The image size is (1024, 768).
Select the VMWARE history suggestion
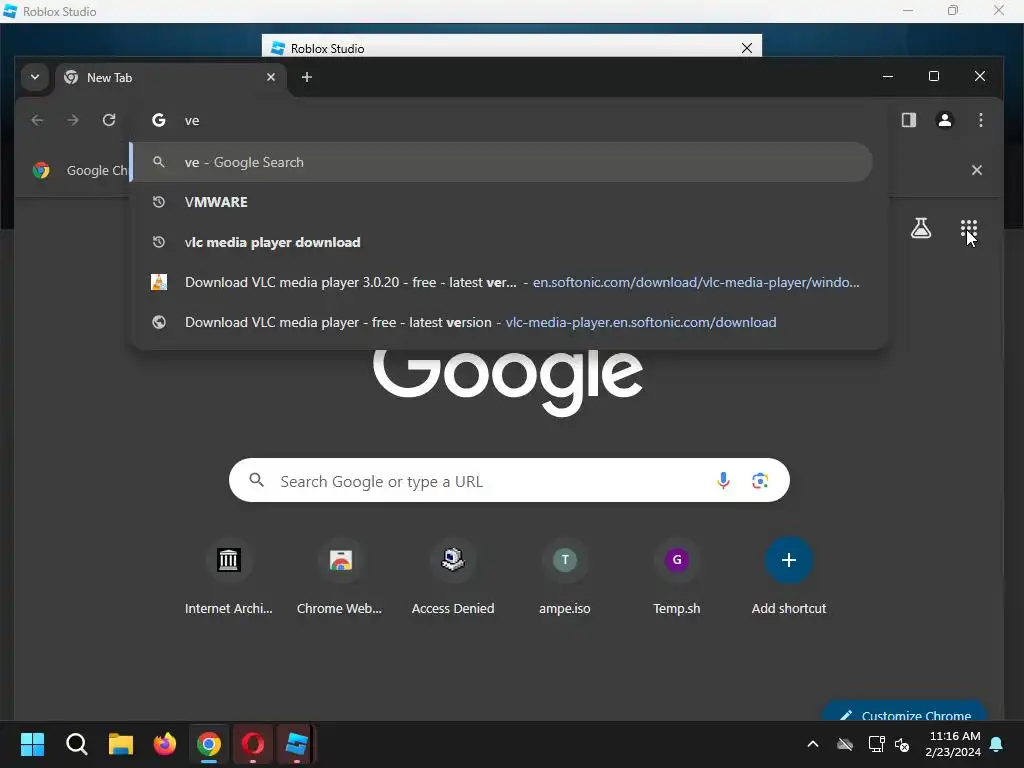[x=502, y=202]
